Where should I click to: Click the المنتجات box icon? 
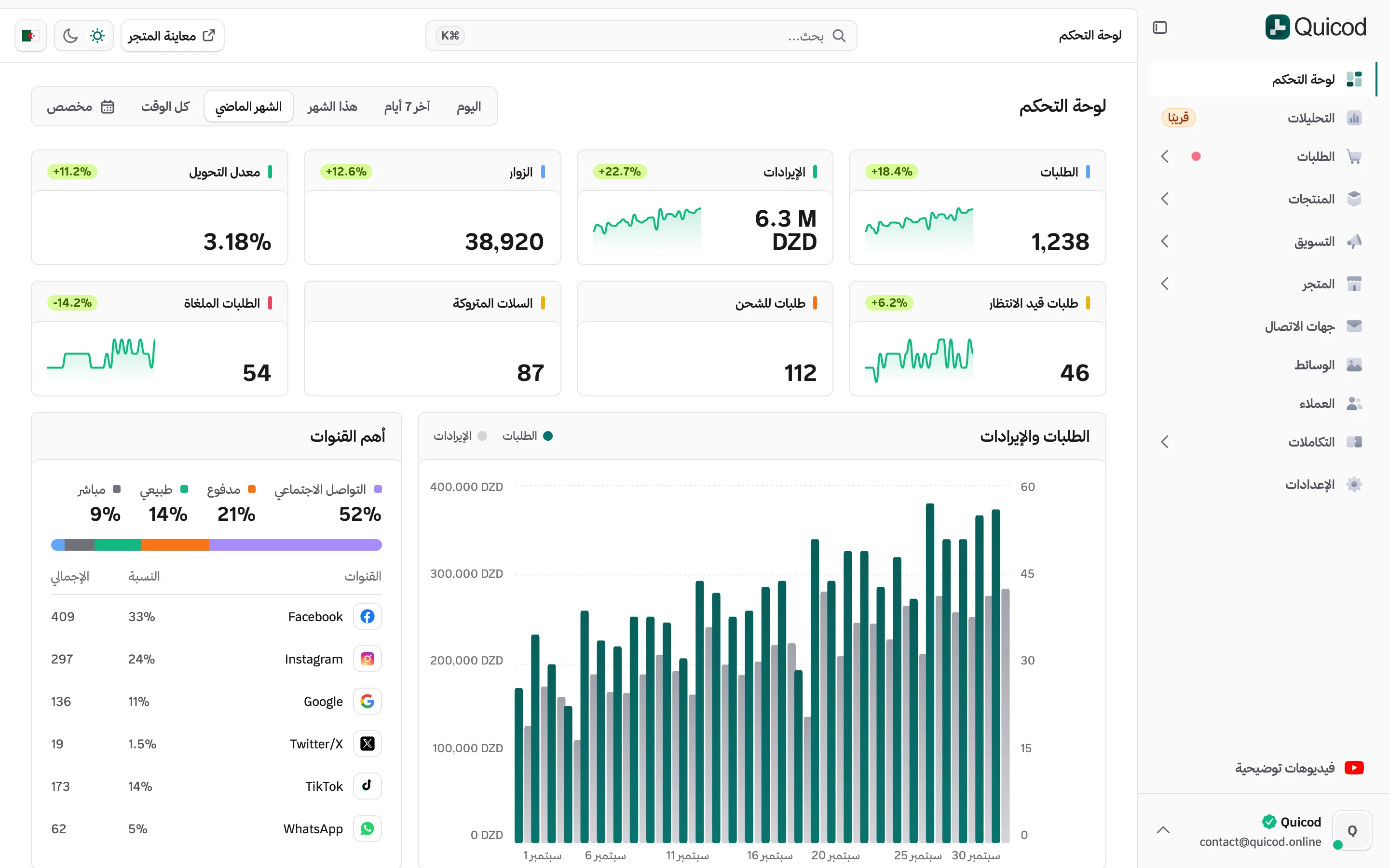pos(1354,199)
